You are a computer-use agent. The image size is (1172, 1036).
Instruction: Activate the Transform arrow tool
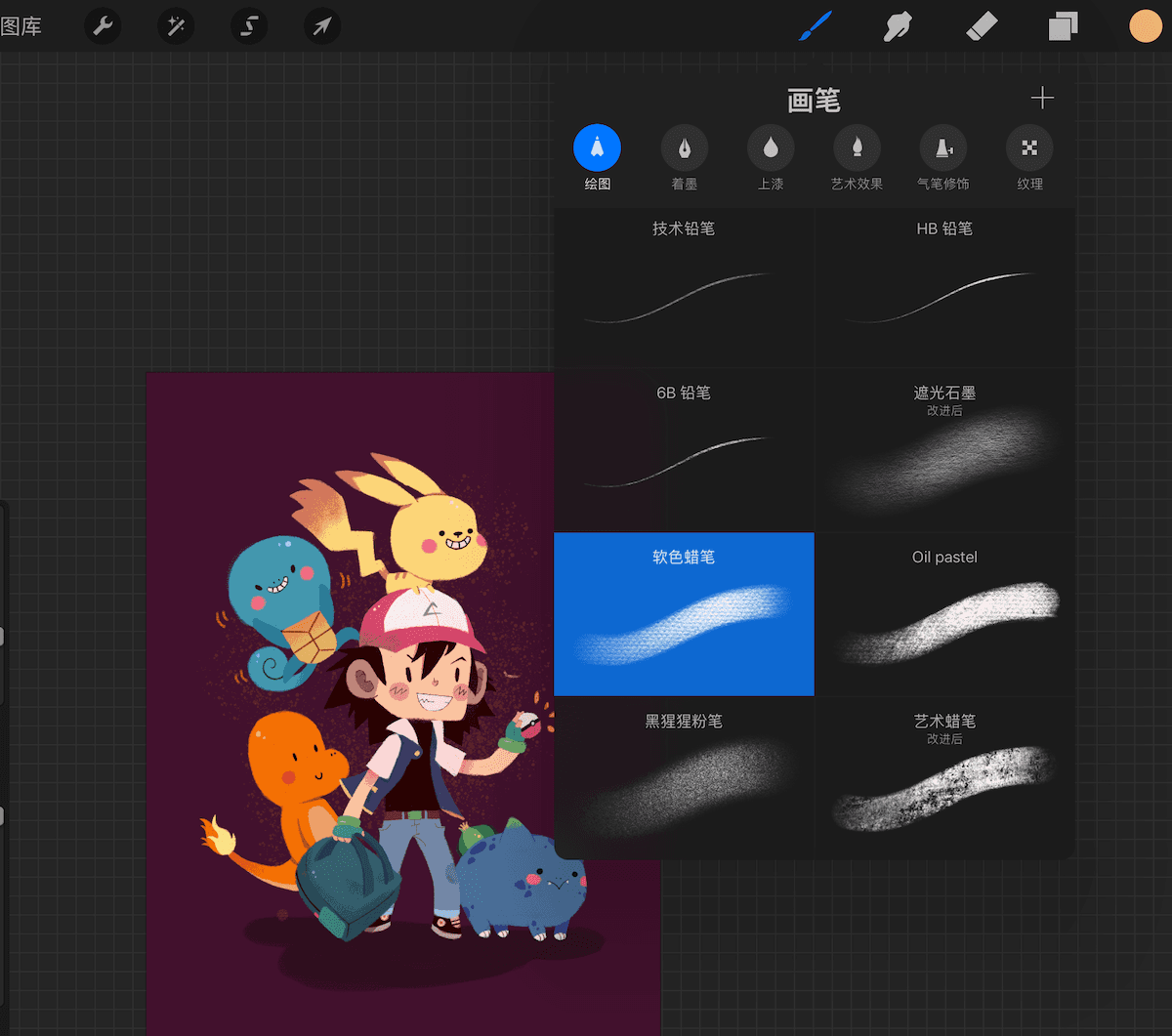point(322,26)
